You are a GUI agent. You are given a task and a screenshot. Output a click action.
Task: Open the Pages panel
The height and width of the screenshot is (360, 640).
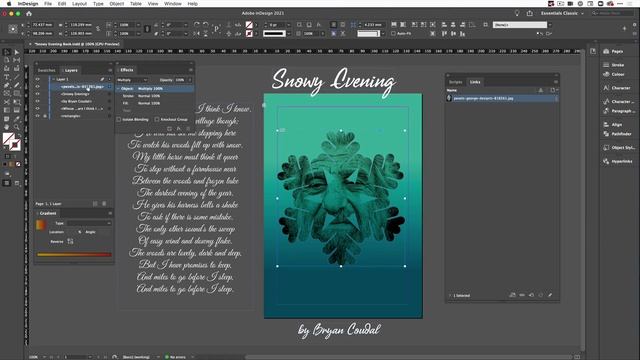pyautogui.click(x=613, y=51)
